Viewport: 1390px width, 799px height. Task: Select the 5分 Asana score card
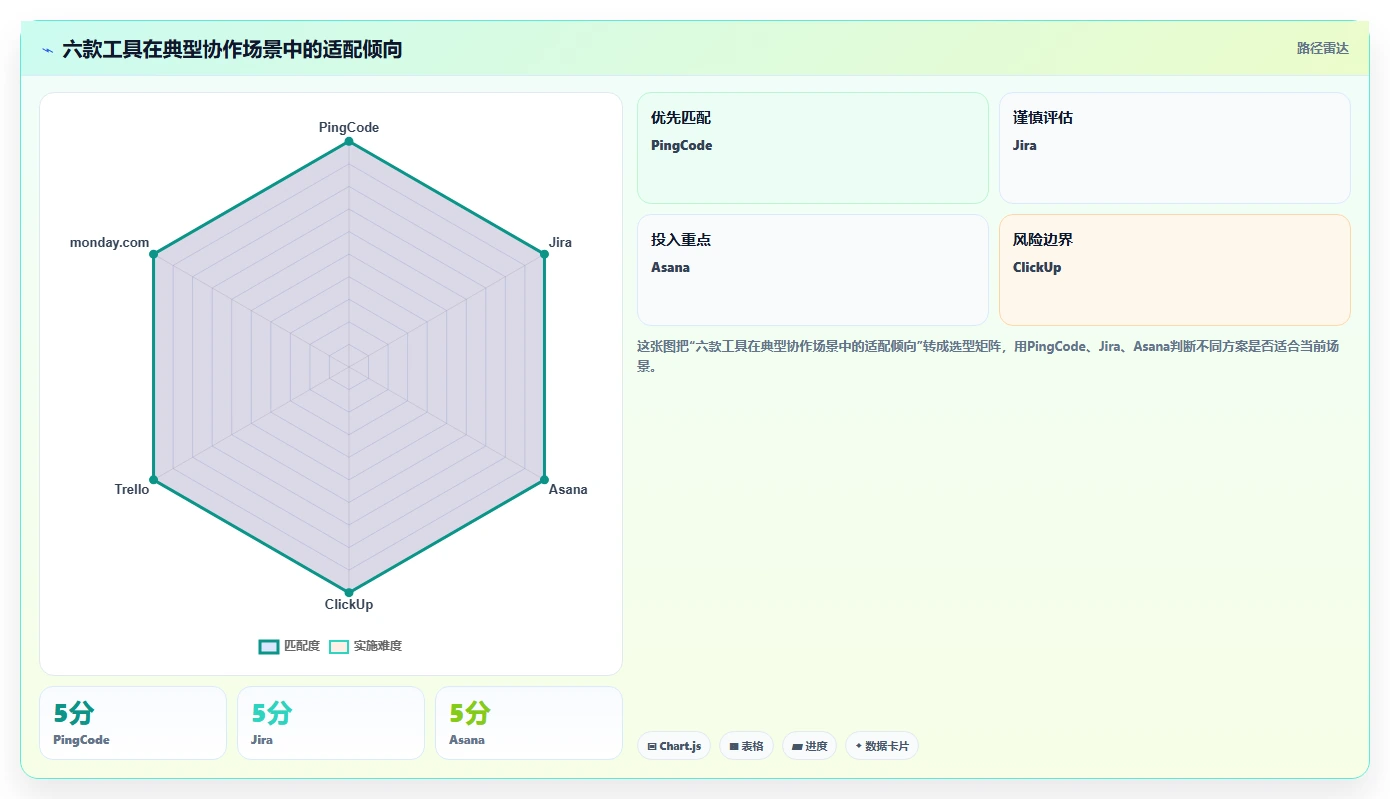(x=529, y=723)
